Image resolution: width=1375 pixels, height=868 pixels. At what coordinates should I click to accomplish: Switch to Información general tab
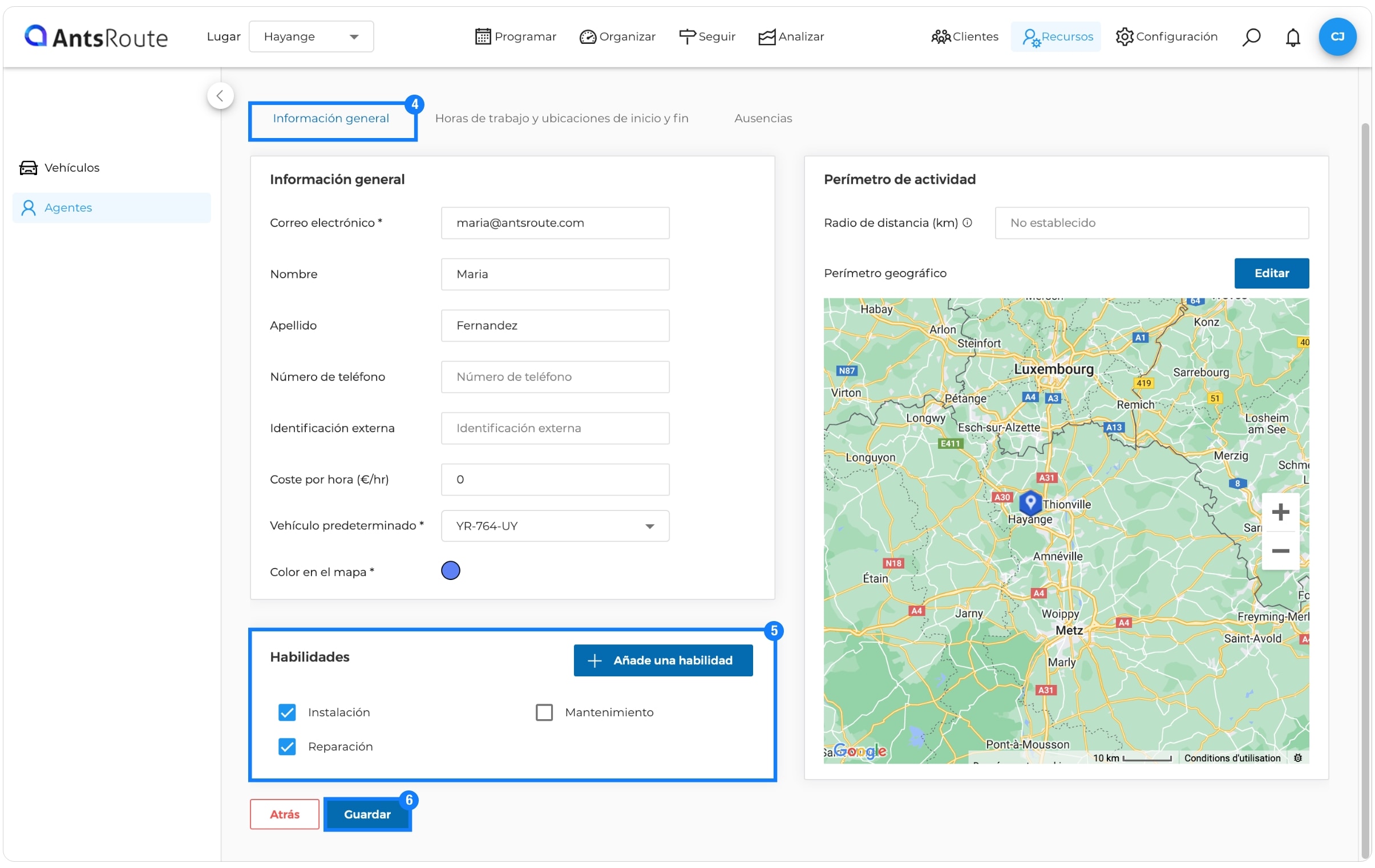[x=330, y=118]
